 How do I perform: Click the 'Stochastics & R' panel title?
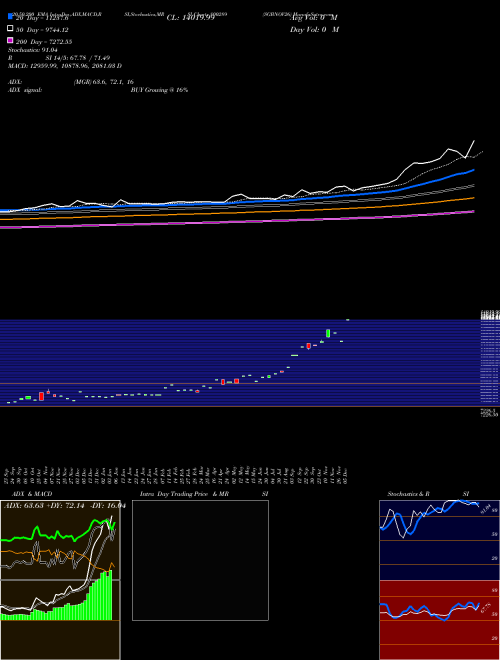coord(409,494)
